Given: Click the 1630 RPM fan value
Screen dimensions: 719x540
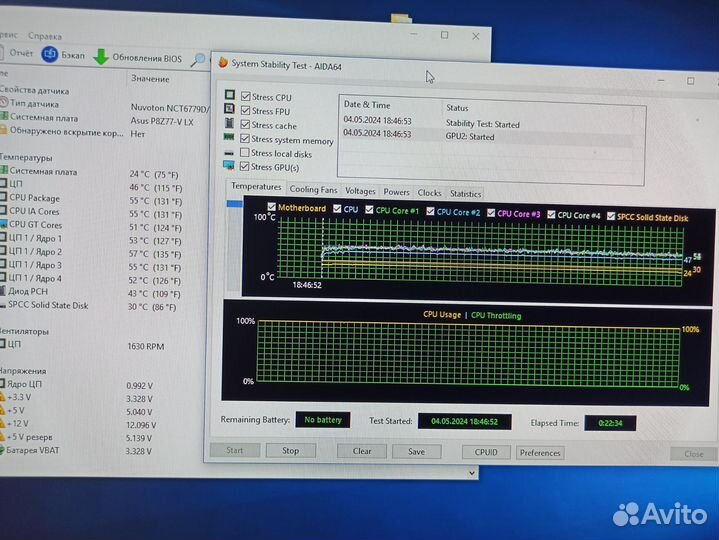Looking at the screenshot, I should coord(145,346).
